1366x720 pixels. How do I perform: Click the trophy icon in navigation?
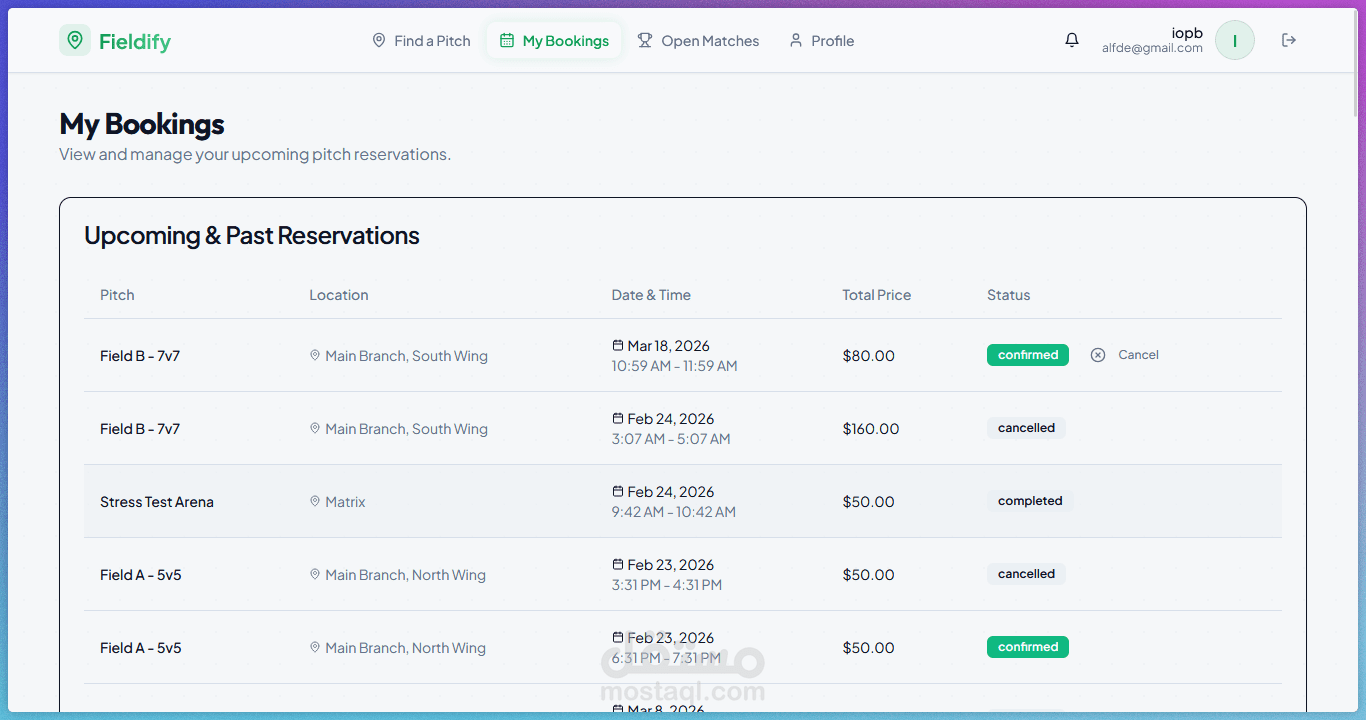coord(645,40)
